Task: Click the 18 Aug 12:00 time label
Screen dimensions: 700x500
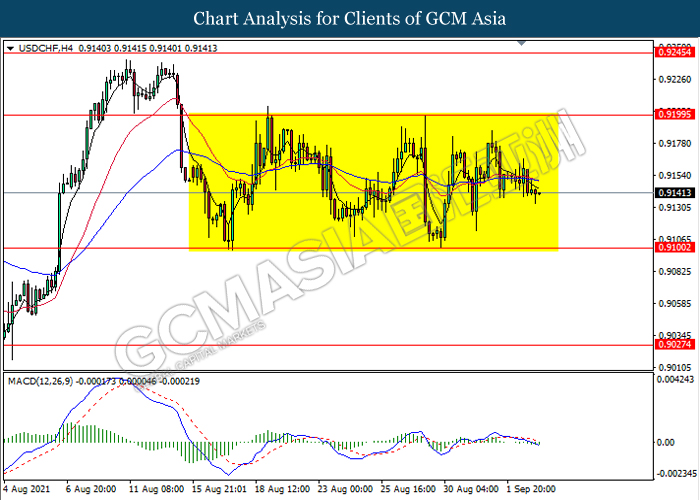Action: tap(282, 489)
